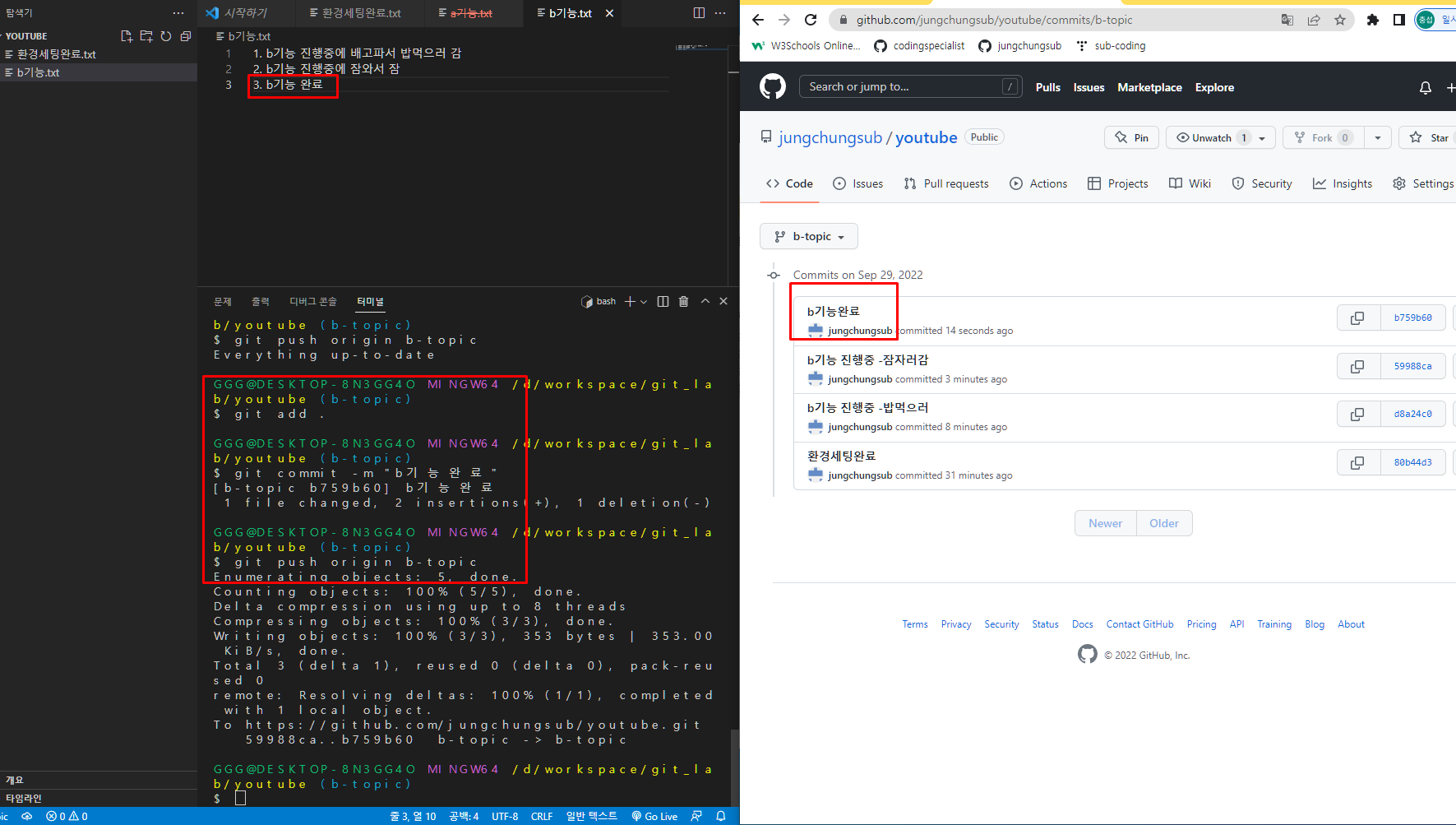This screenshot has height=825, width=1456.
Task: Focus GitHub search or jump to field
Action: 910,86
